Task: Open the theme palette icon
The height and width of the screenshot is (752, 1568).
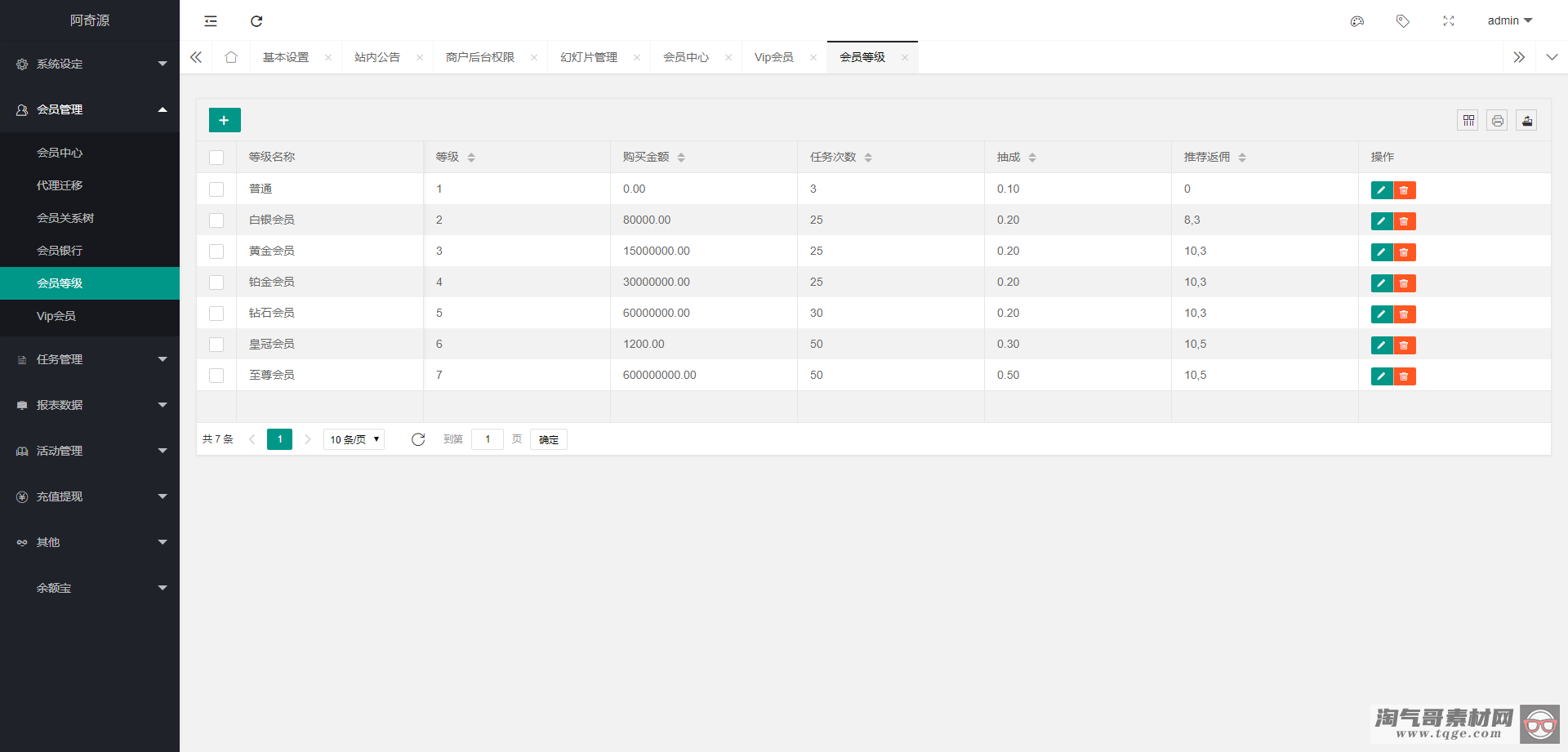Action: point(1357,21)
